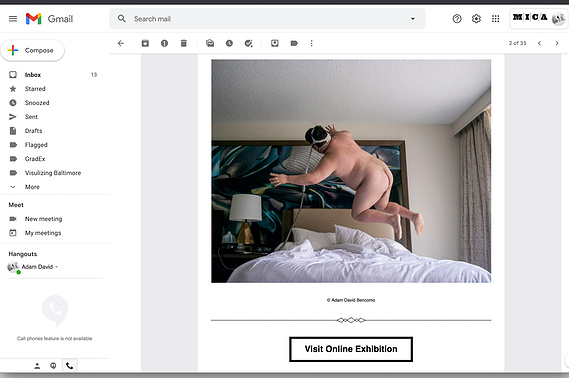
Task: Open Gmail settings gear
Action: (476, 19)
